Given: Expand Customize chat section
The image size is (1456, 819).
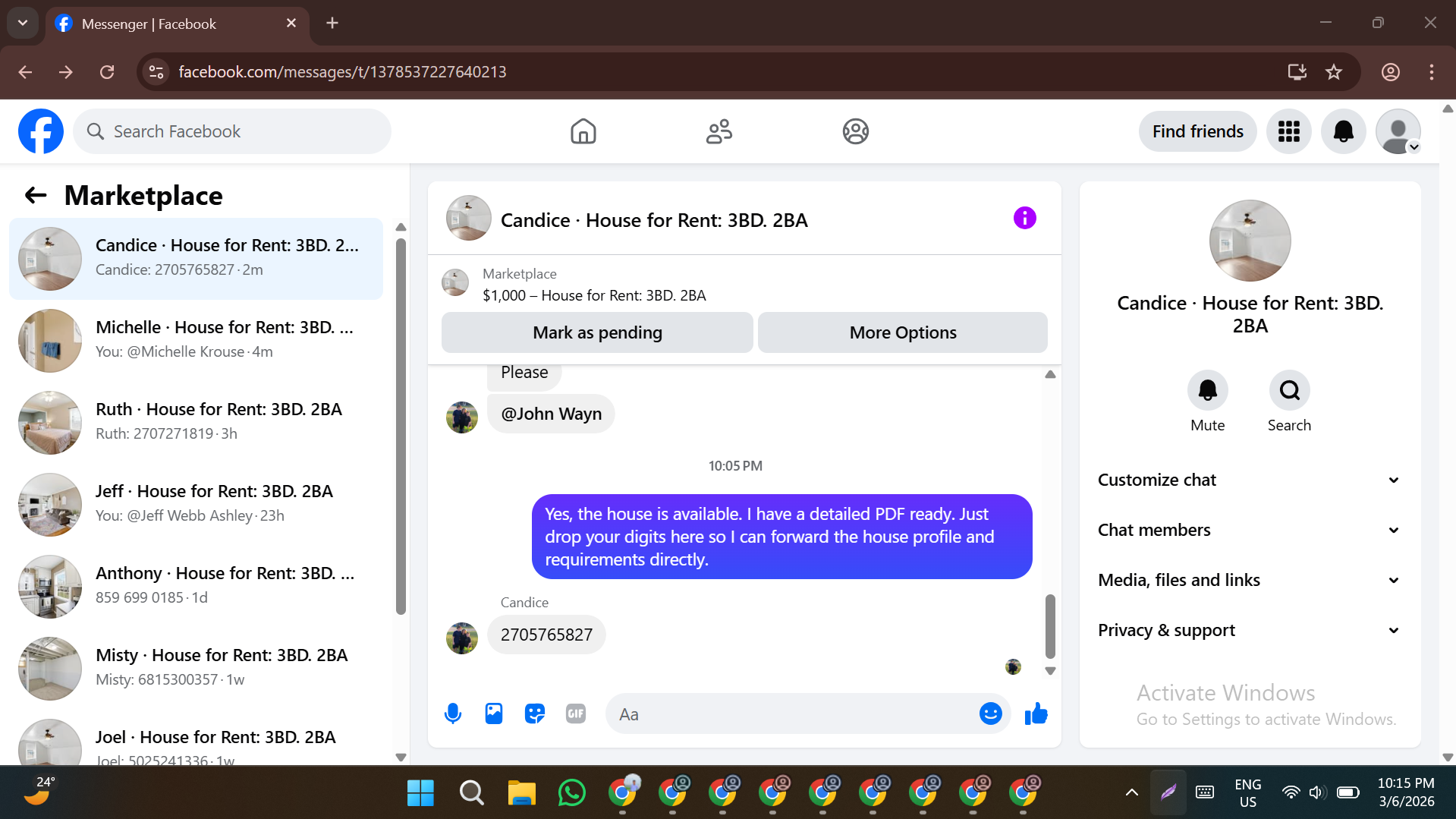Looking at the screenshot, I should (1248, 480).
